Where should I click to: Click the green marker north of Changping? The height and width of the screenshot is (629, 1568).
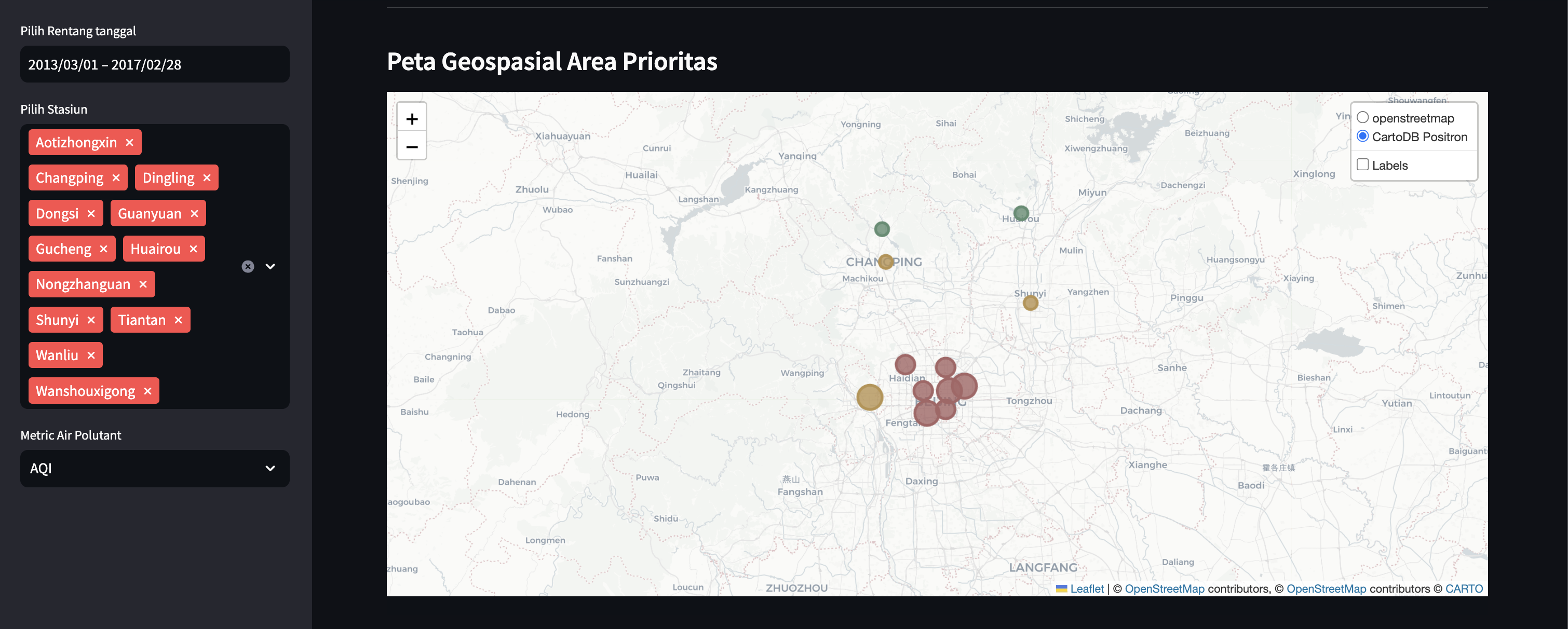[882, 229]
